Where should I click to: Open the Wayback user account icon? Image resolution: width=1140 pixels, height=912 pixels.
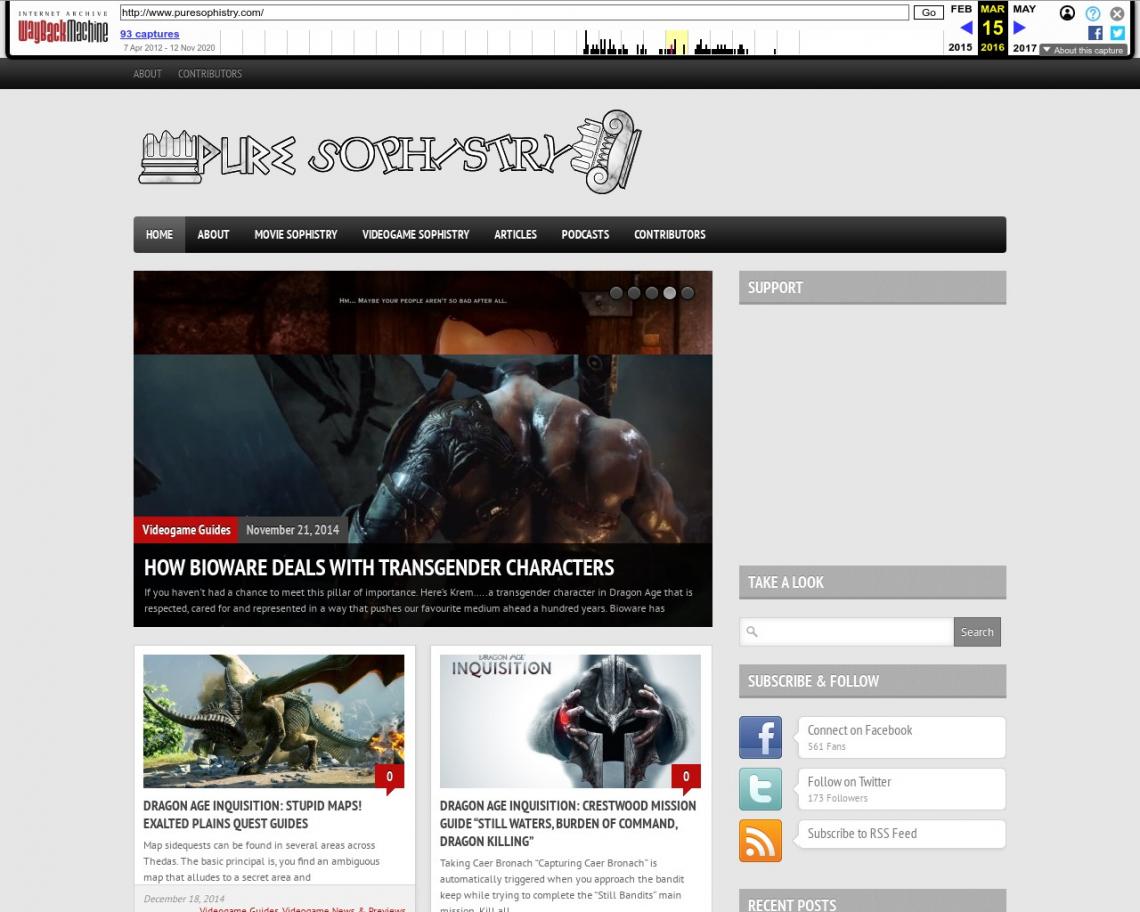pos(1067,13)
